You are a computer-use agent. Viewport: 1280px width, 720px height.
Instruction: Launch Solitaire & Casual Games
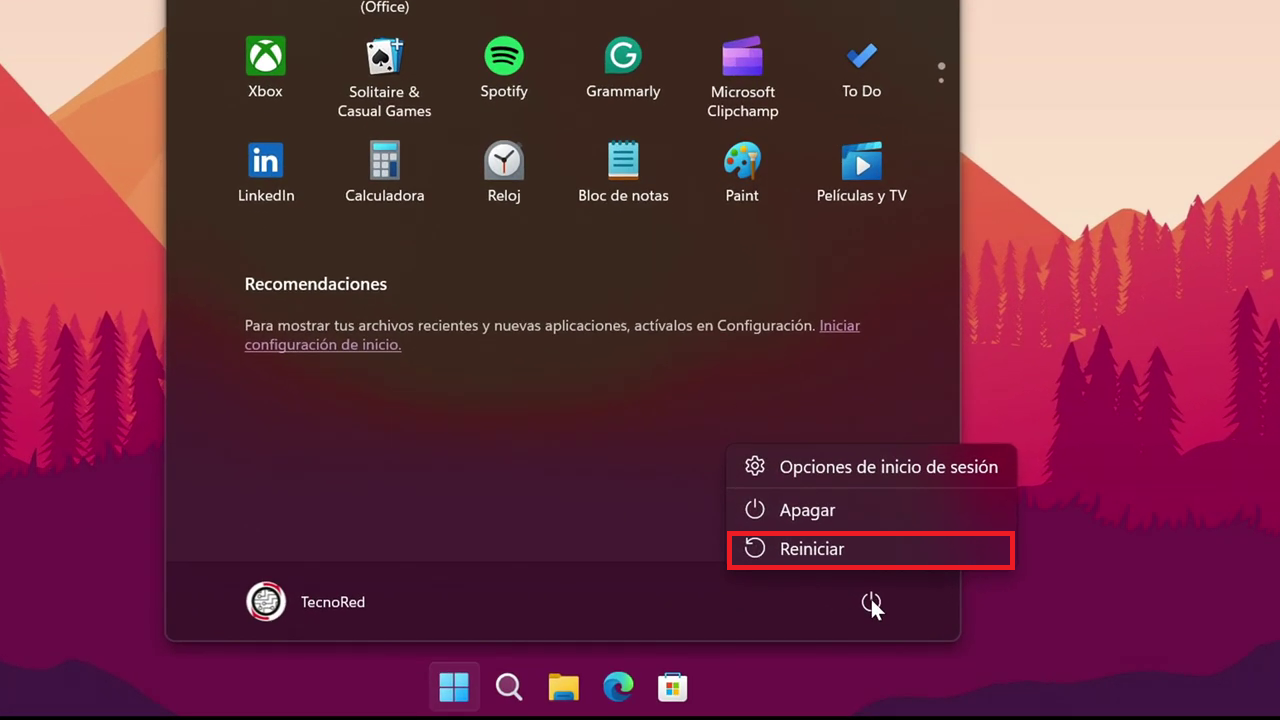[384, 78]
